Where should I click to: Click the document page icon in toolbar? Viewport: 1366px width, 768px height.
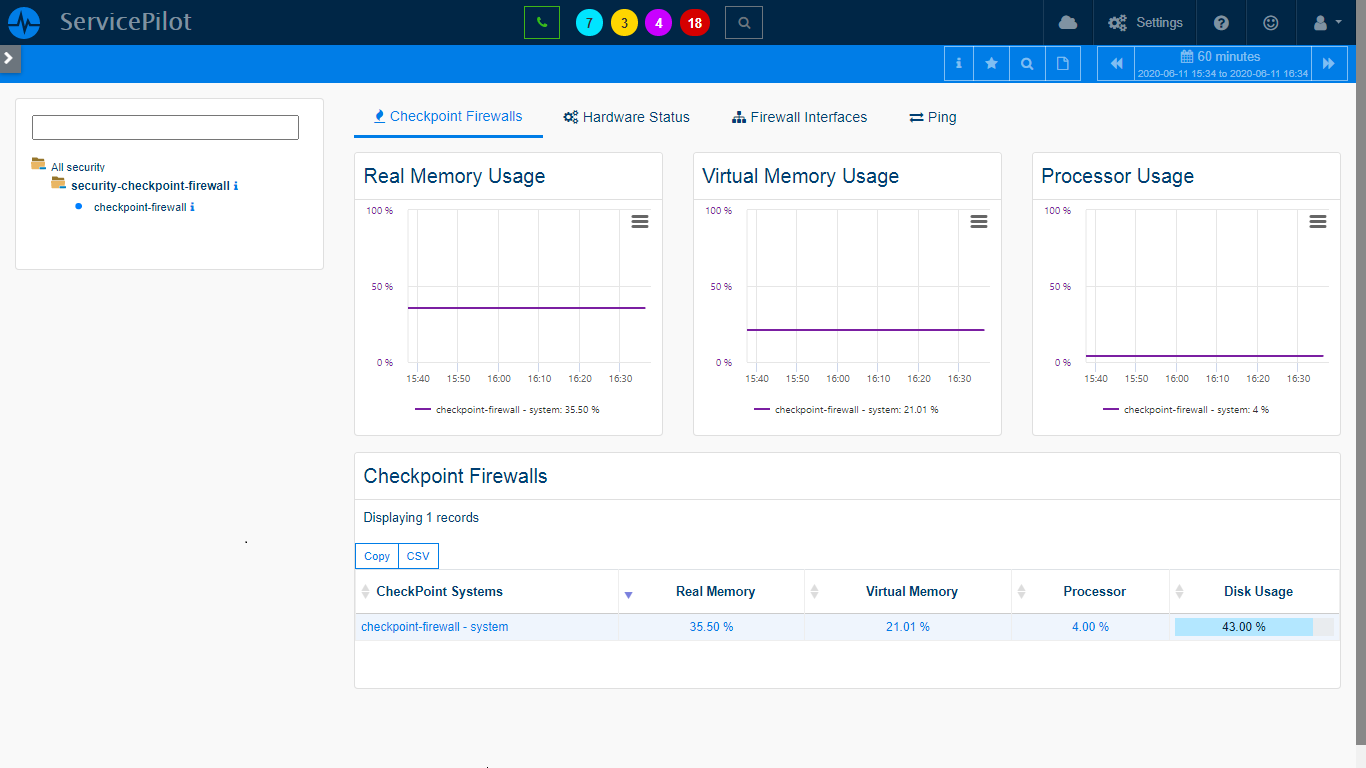tap(1063, 63)
